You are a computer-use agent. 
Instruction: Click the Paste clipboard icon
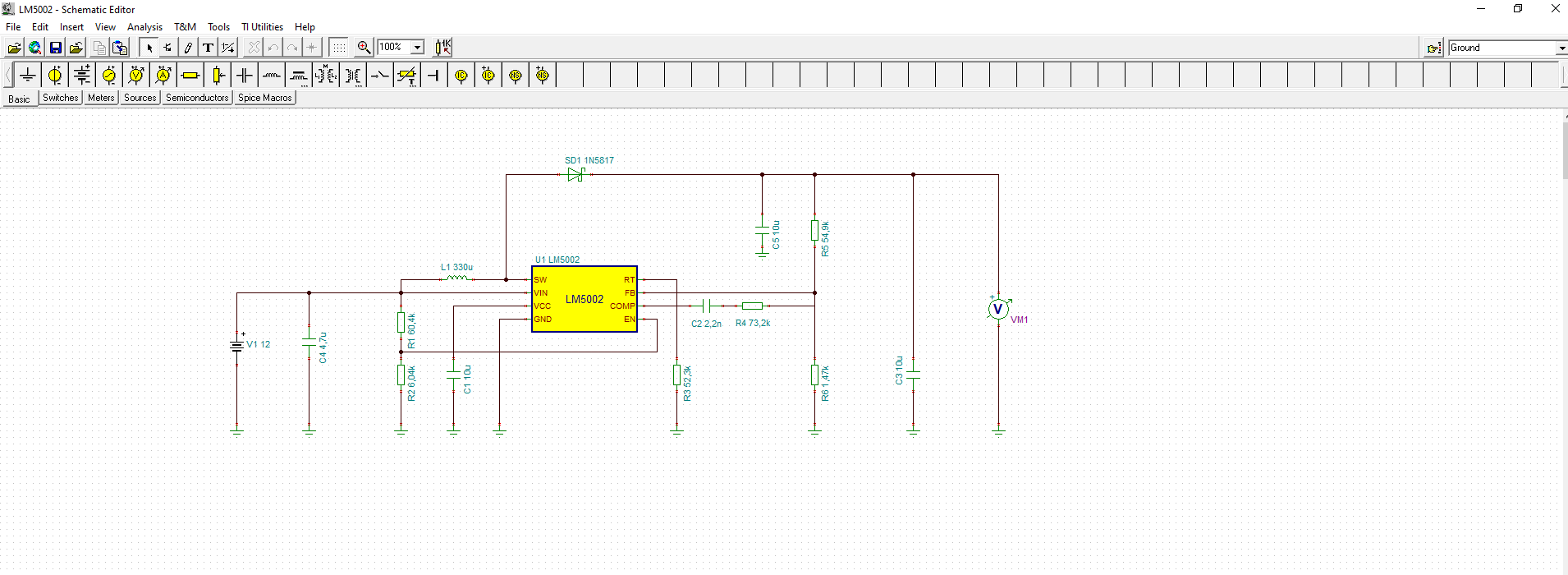point(120,48)
